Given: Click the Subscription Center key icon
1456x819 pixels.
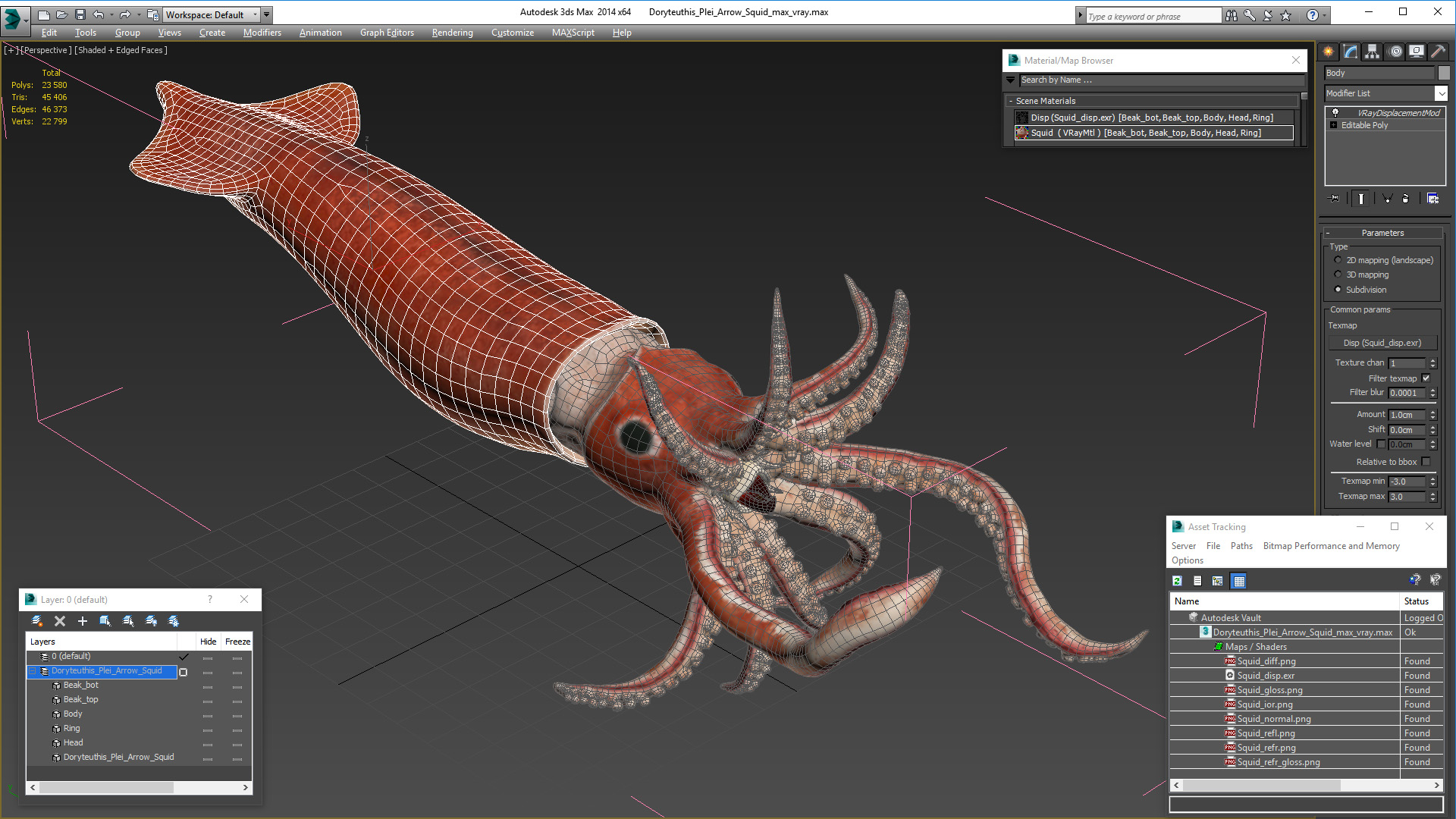Looking at the screenshot, I should pos(1249,15).
